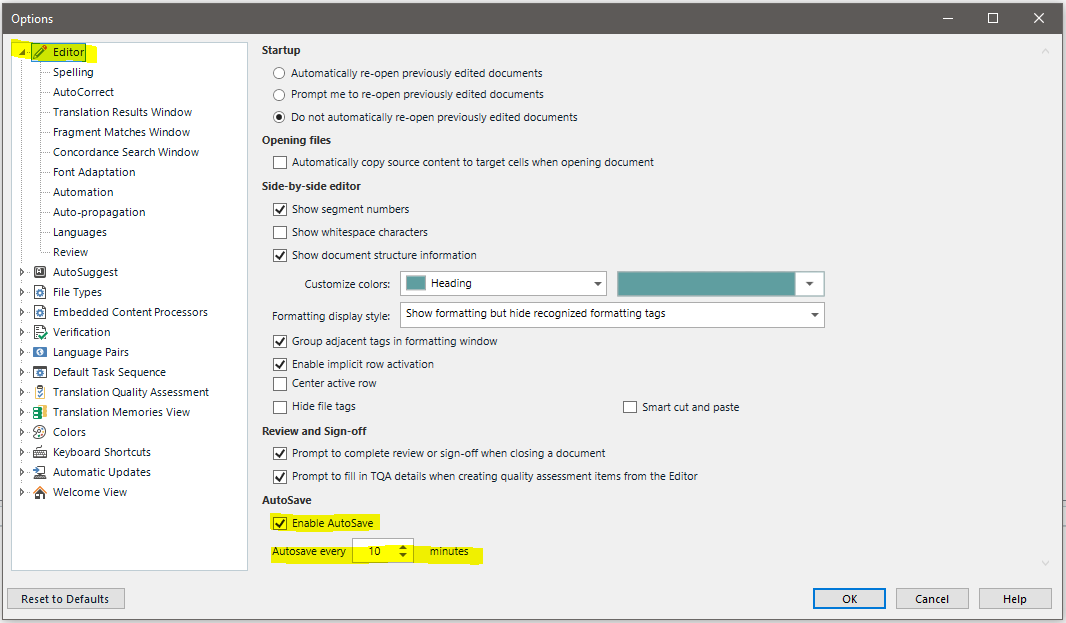Open Verification settings via its checkmark document icon
This screenshot has width=1066, height=623.
click(40, 332)
